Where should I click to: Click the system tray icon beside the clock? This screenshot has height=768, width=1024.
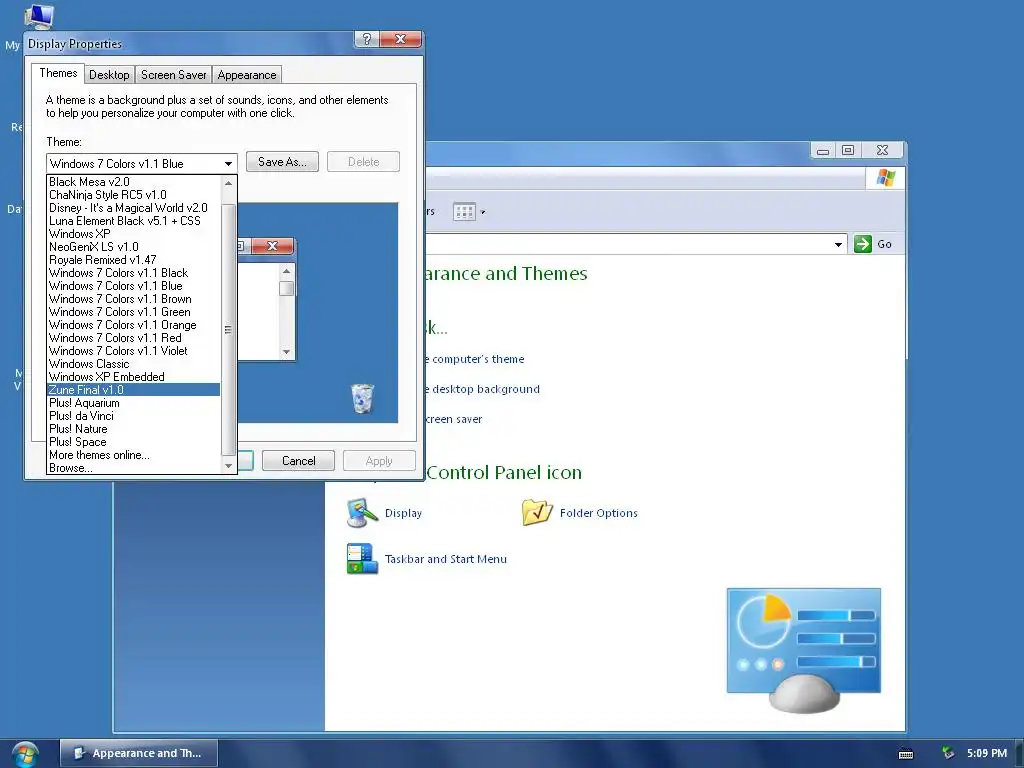click(x=948, y=753)
